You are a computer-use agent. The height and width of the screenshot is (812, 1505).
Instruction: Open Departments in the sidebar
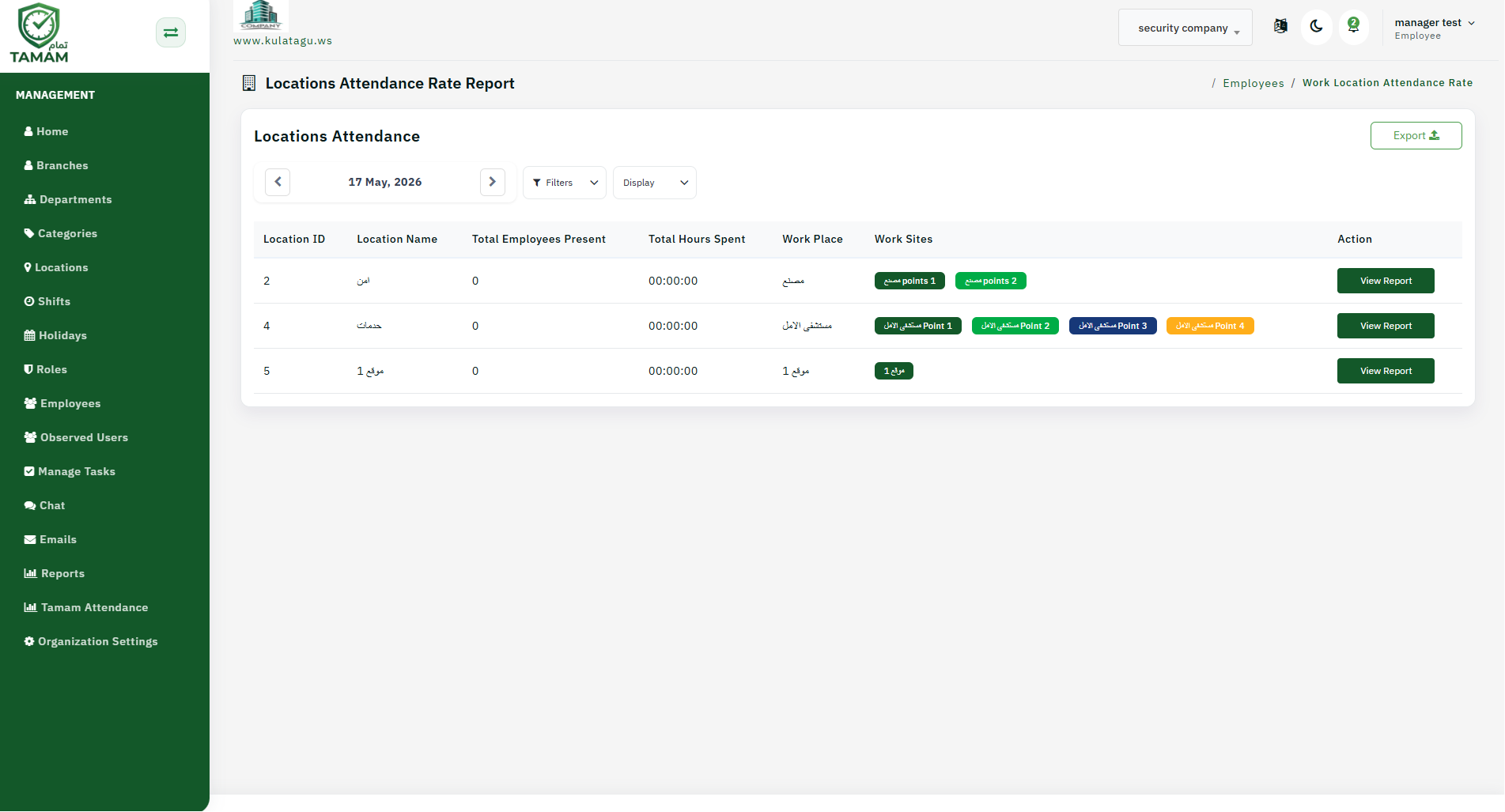pyautogui.click(x=68, y=199)
